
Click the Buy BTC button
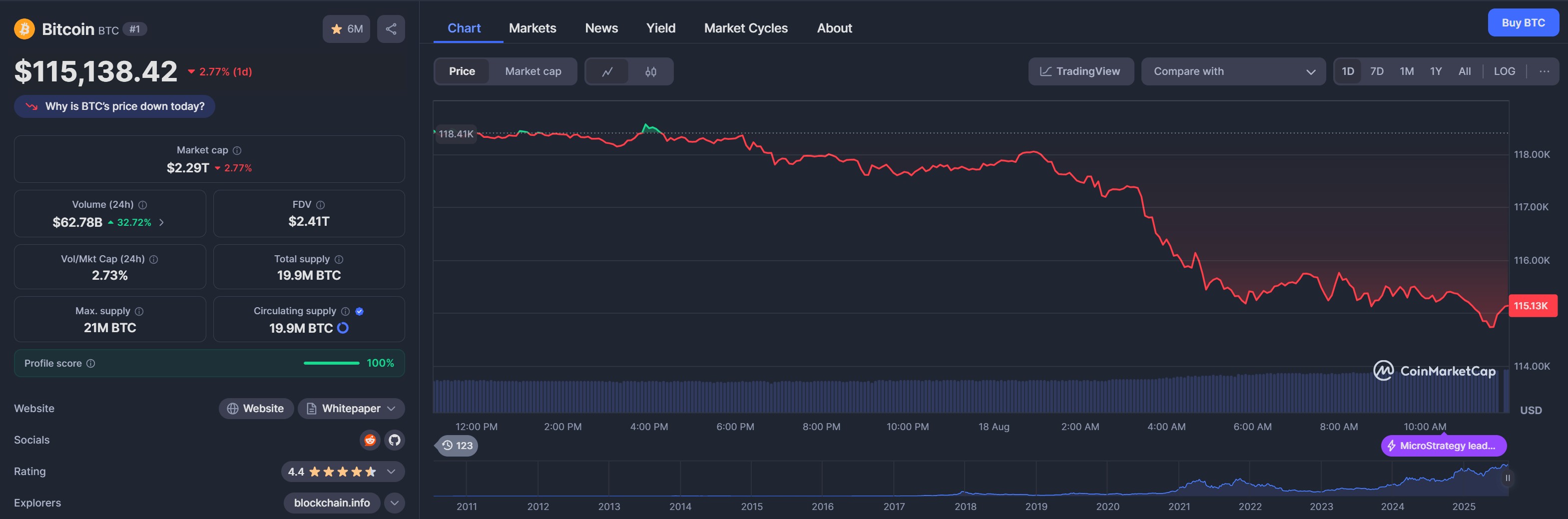tap(1523, 23)
